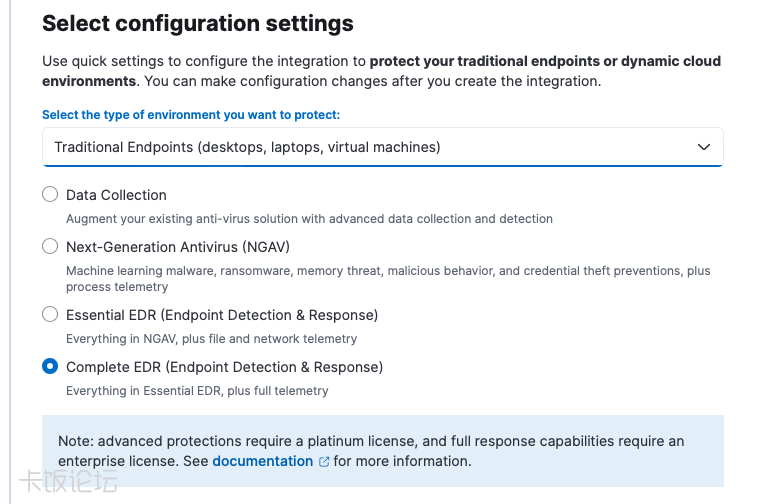The height and width of the screenshot is (504, 757).
Task: Click the "Complete EDR (Endpoint Detection & Response)" label
Action: pyautogui.click(x=224, y=367)
